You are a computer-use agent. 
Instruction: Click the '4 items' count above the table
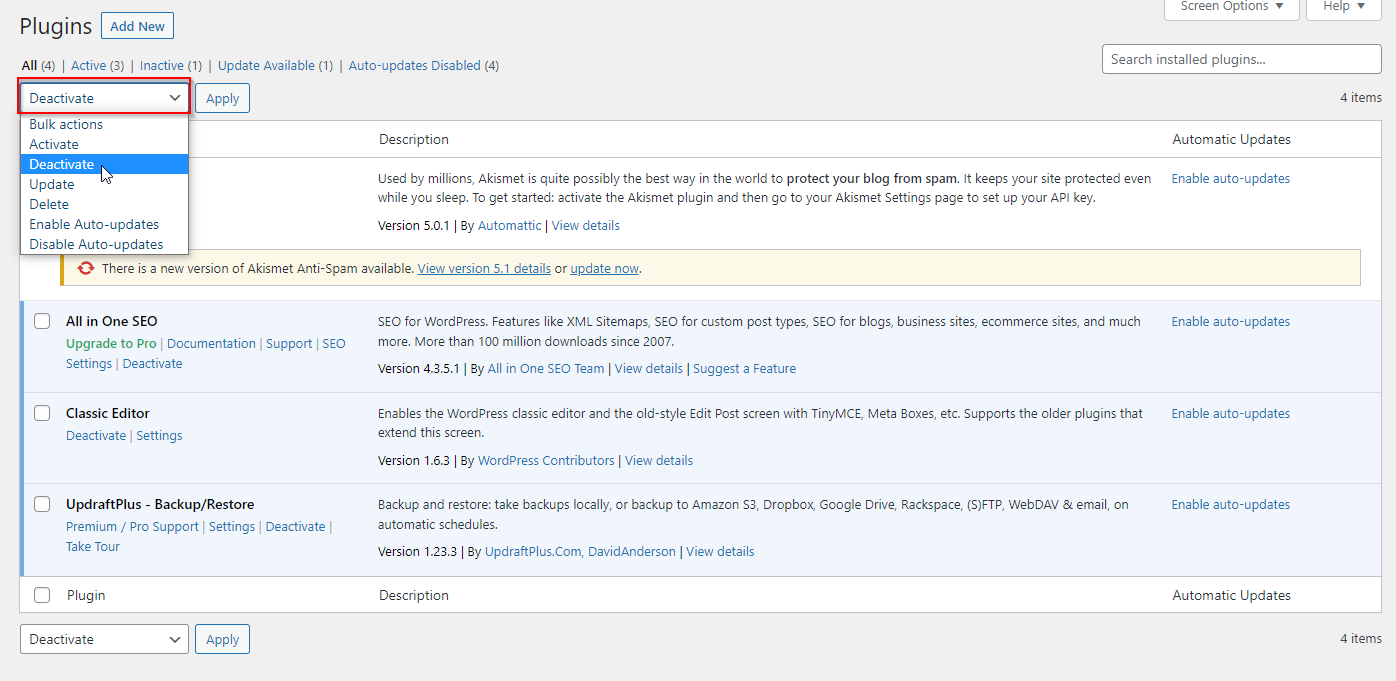pyautogui.click(x=1361, y=98)
